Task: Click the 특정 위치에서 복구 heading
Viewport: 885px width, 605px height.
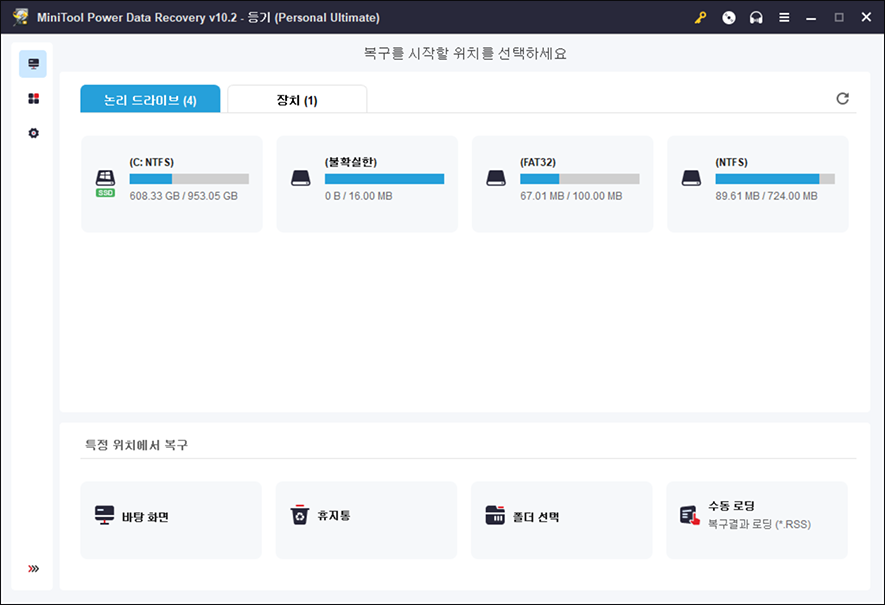Action: [x=136, y=445]
